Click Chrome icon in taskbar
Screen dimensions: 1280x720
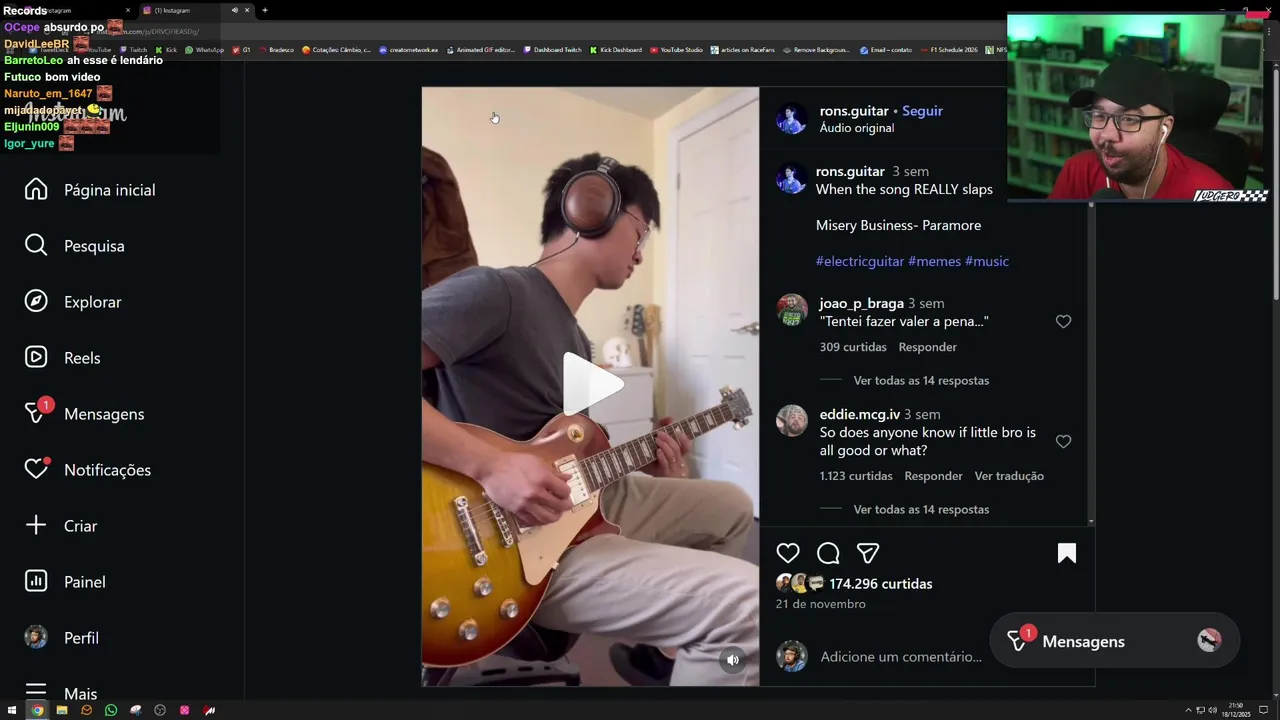tap(37, 710)
